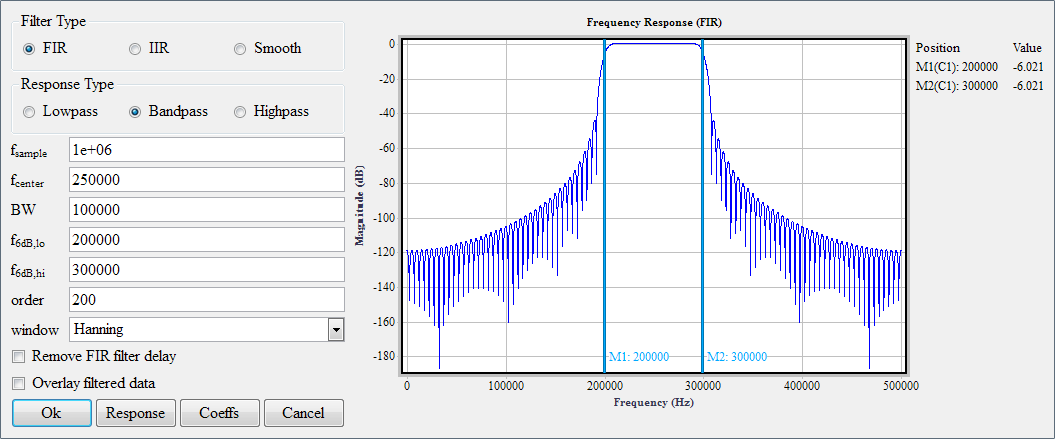Open the window type dropdown arrow

tap(335, 330)
